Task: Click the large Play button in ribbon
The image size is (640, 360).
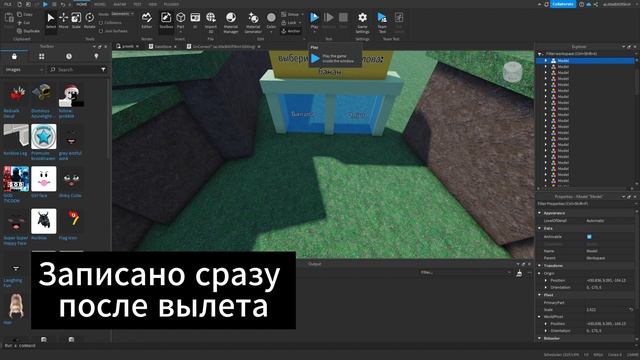Action: coord(314,20)
